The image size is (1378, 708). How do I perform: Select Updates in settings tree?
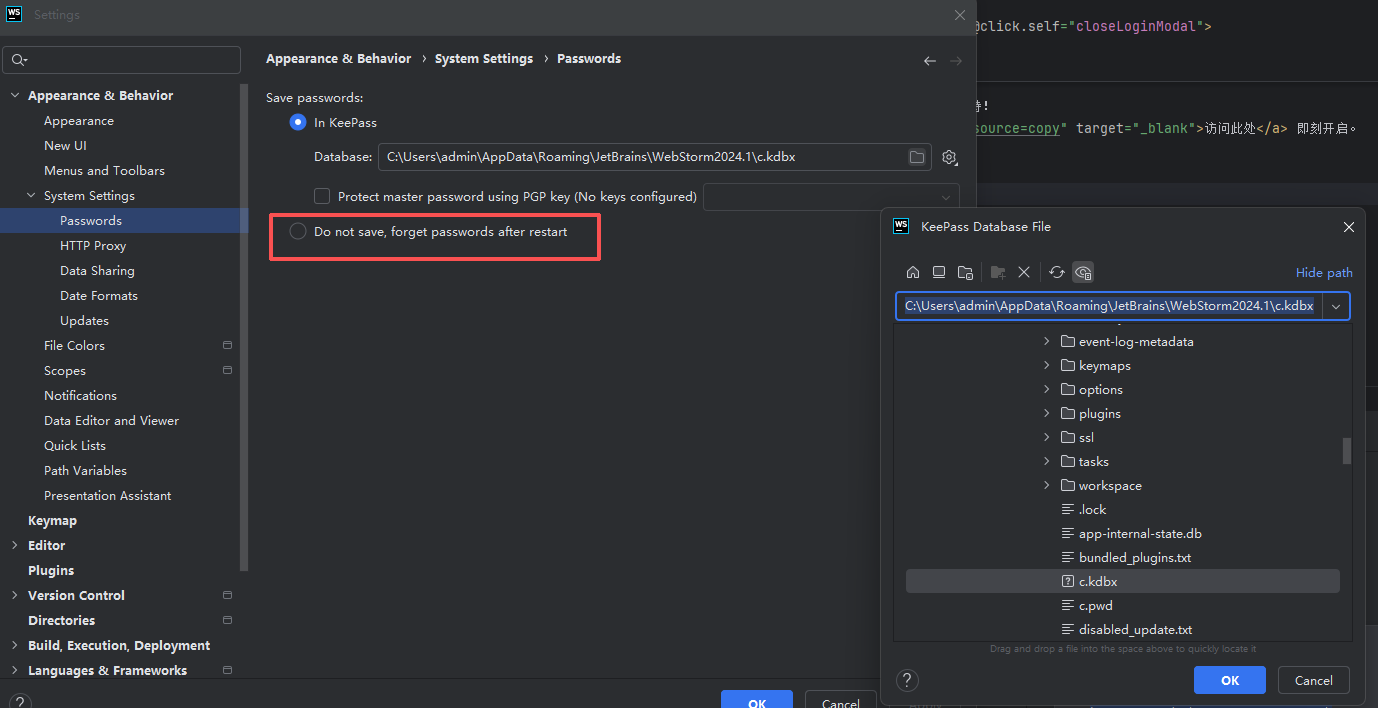84,320
